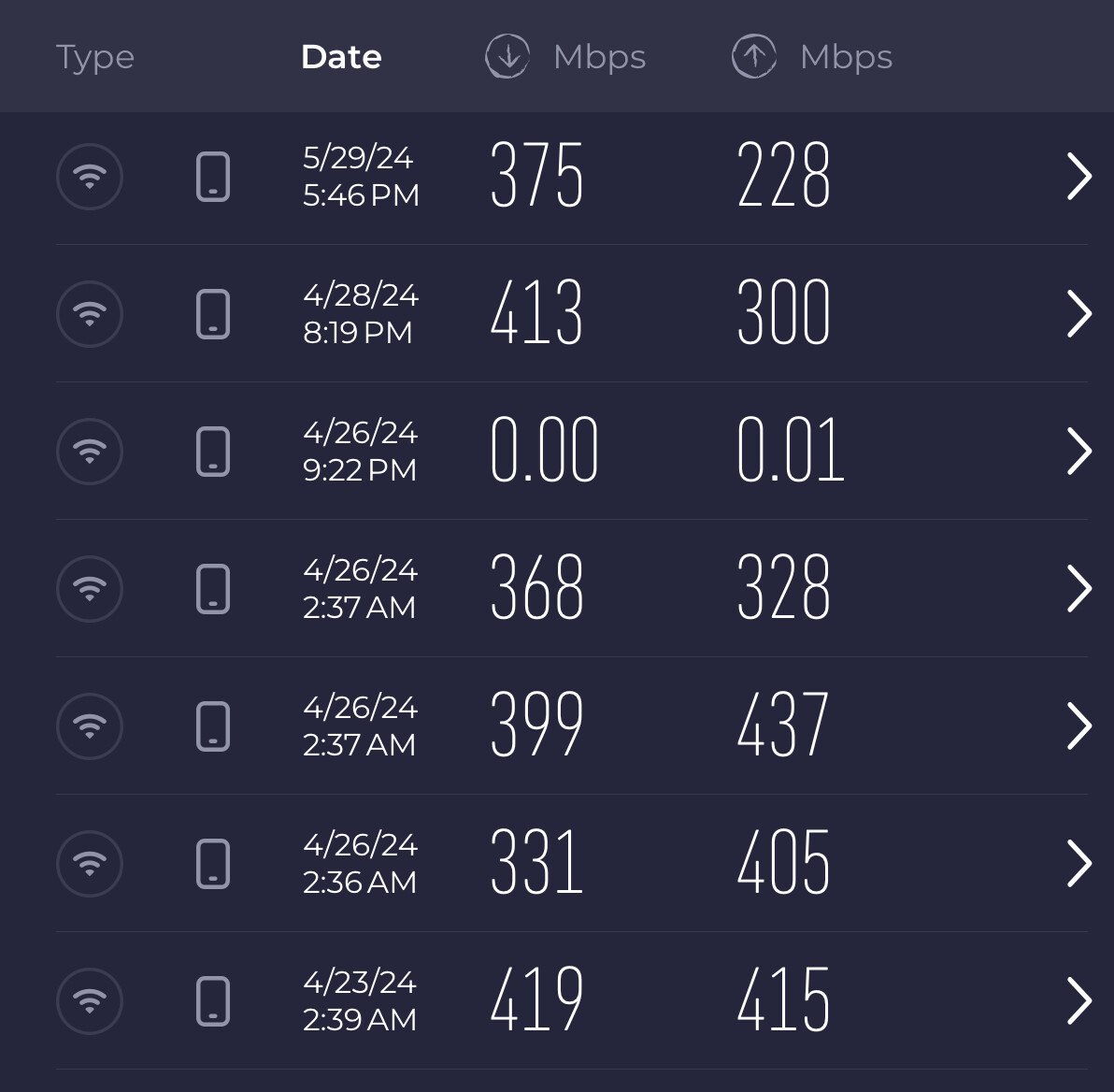The width and height of the screenshot is (1114, 1092).
Task: Sort by upload Mbps column header
Action: coord(846,57)
